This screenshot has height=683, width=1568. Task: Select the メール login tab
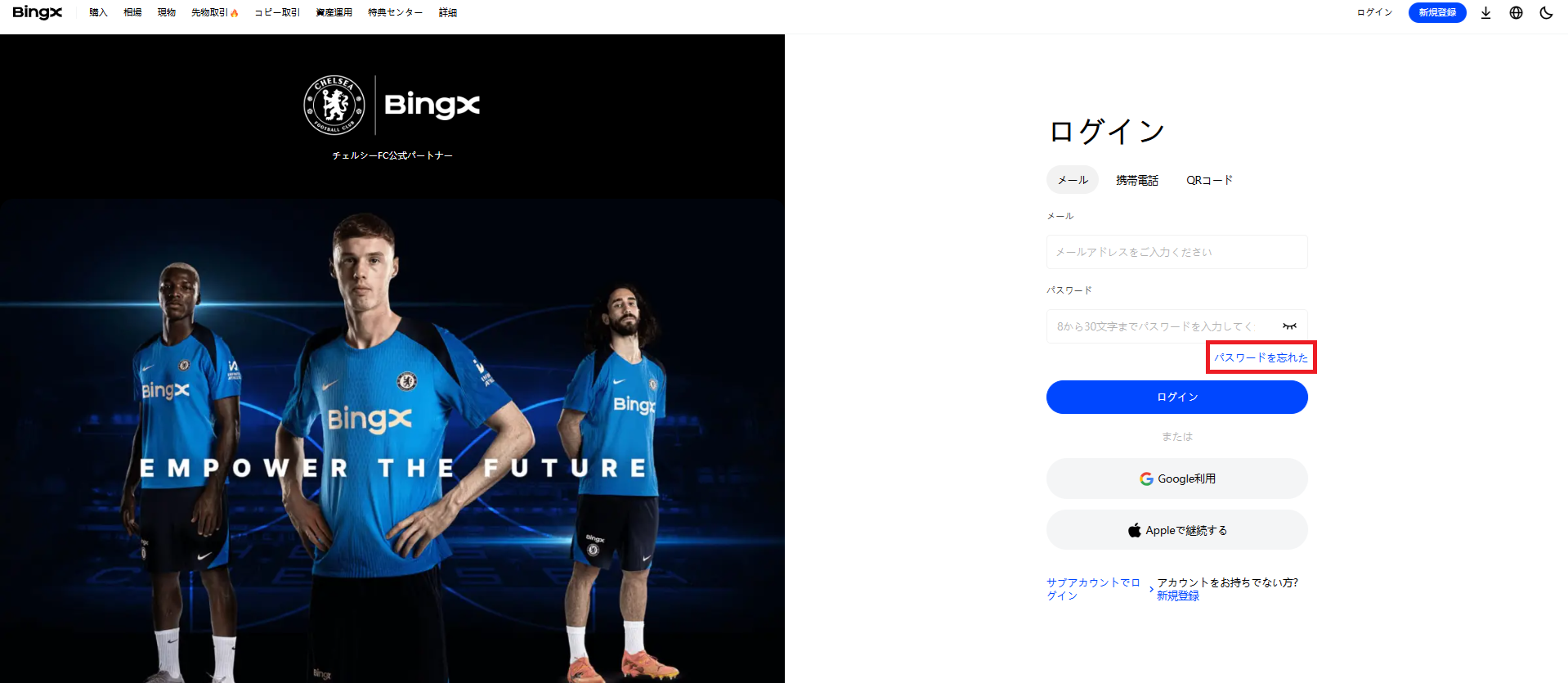1073,180
